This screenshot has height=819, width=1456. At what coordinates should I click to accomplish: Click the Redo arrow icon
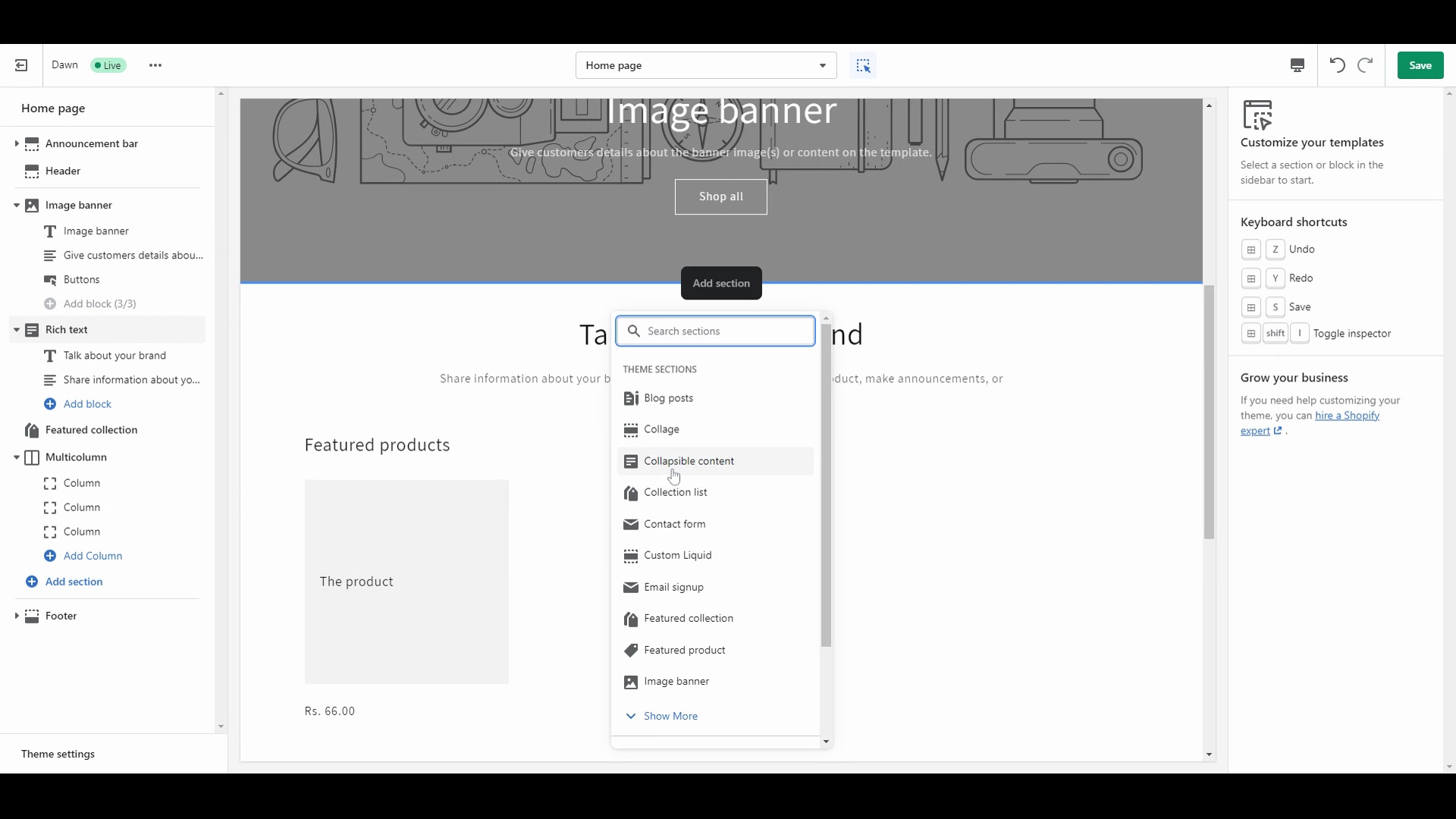coord(1365,65)
